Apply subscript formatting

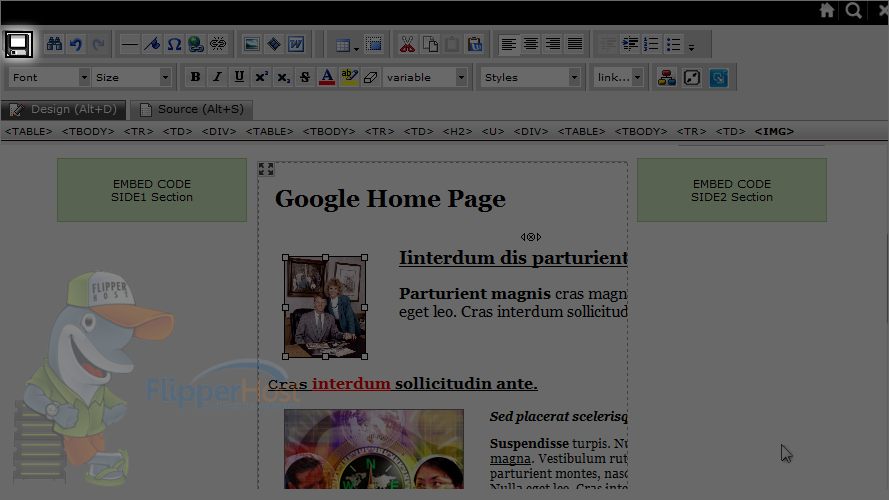[283, 77]
